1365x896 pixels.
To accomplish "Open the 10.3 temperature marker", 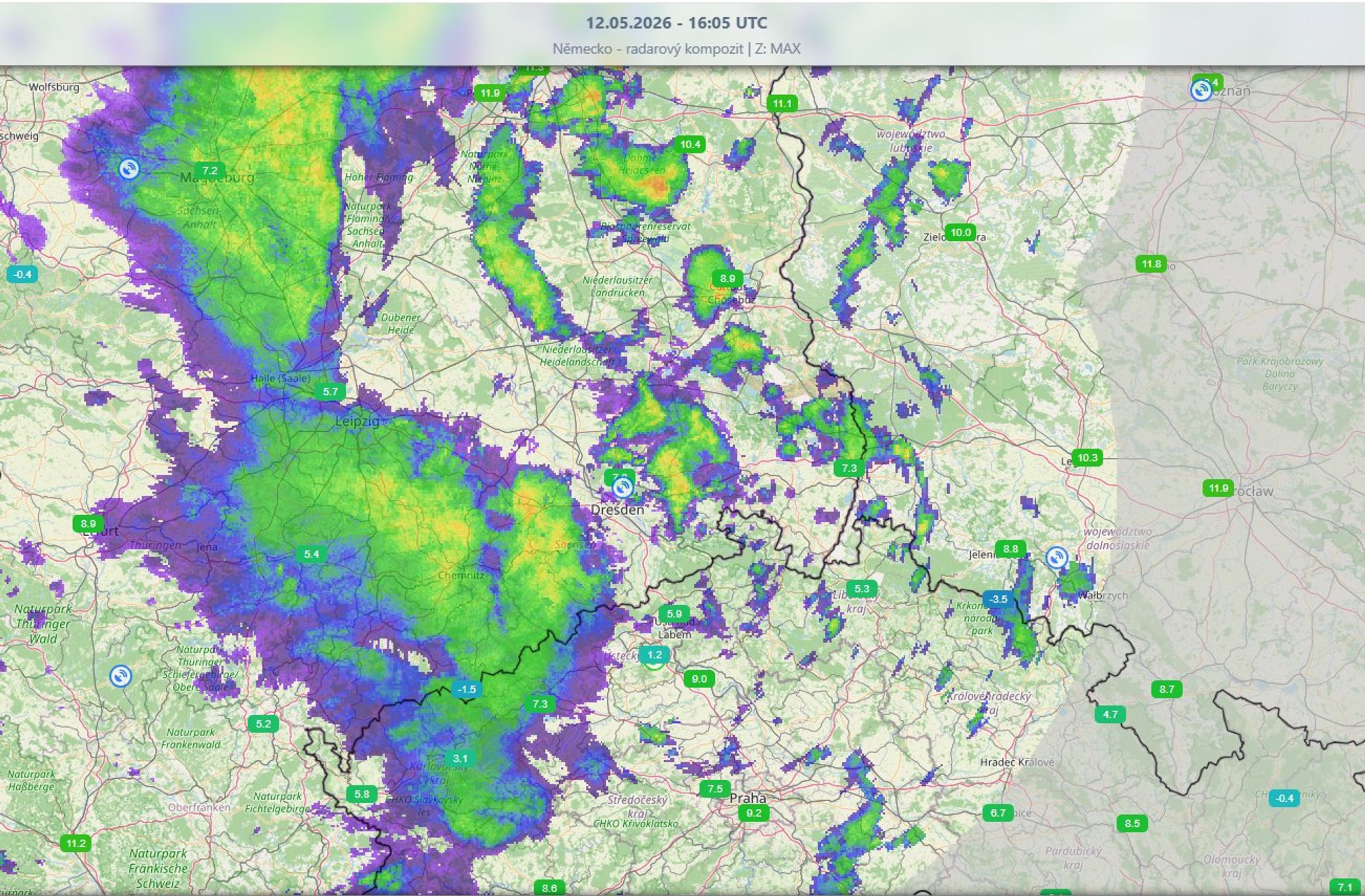I will pos(1087,457).
